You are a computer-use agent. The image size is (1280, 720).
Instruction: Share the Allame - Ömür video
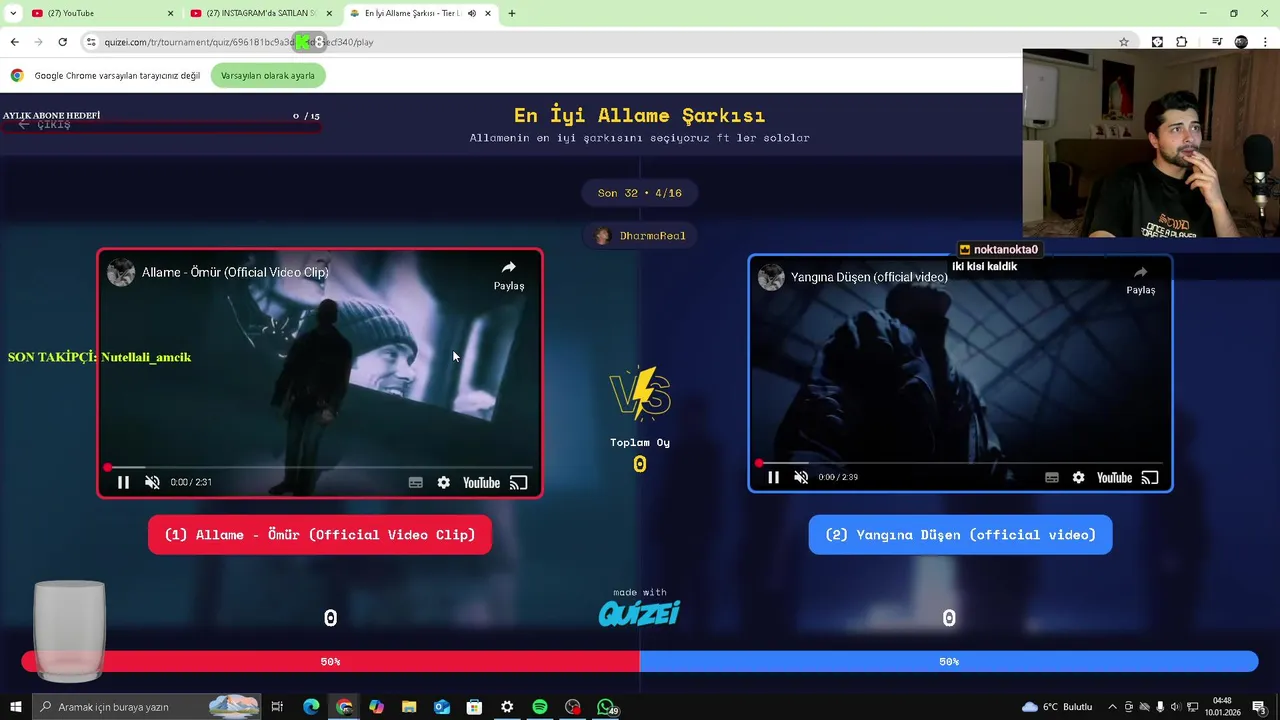(508, 275)
